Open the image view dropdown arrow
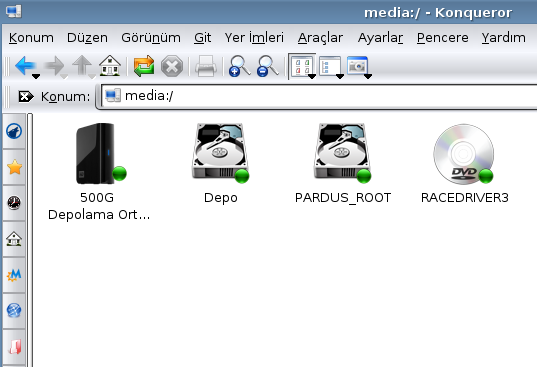Screen dimensions: 537x367 pyautogui.click(x=368, y=77)
